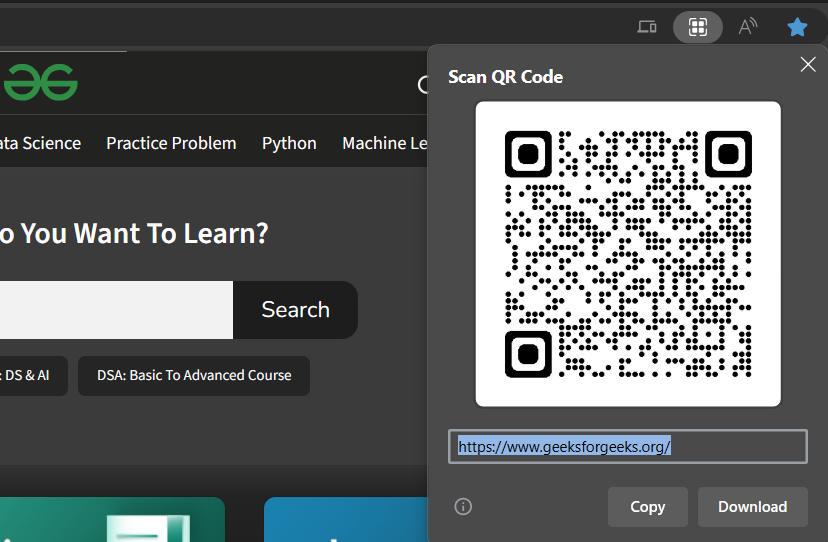Open the DS & AI course chip

pos(33,375)
